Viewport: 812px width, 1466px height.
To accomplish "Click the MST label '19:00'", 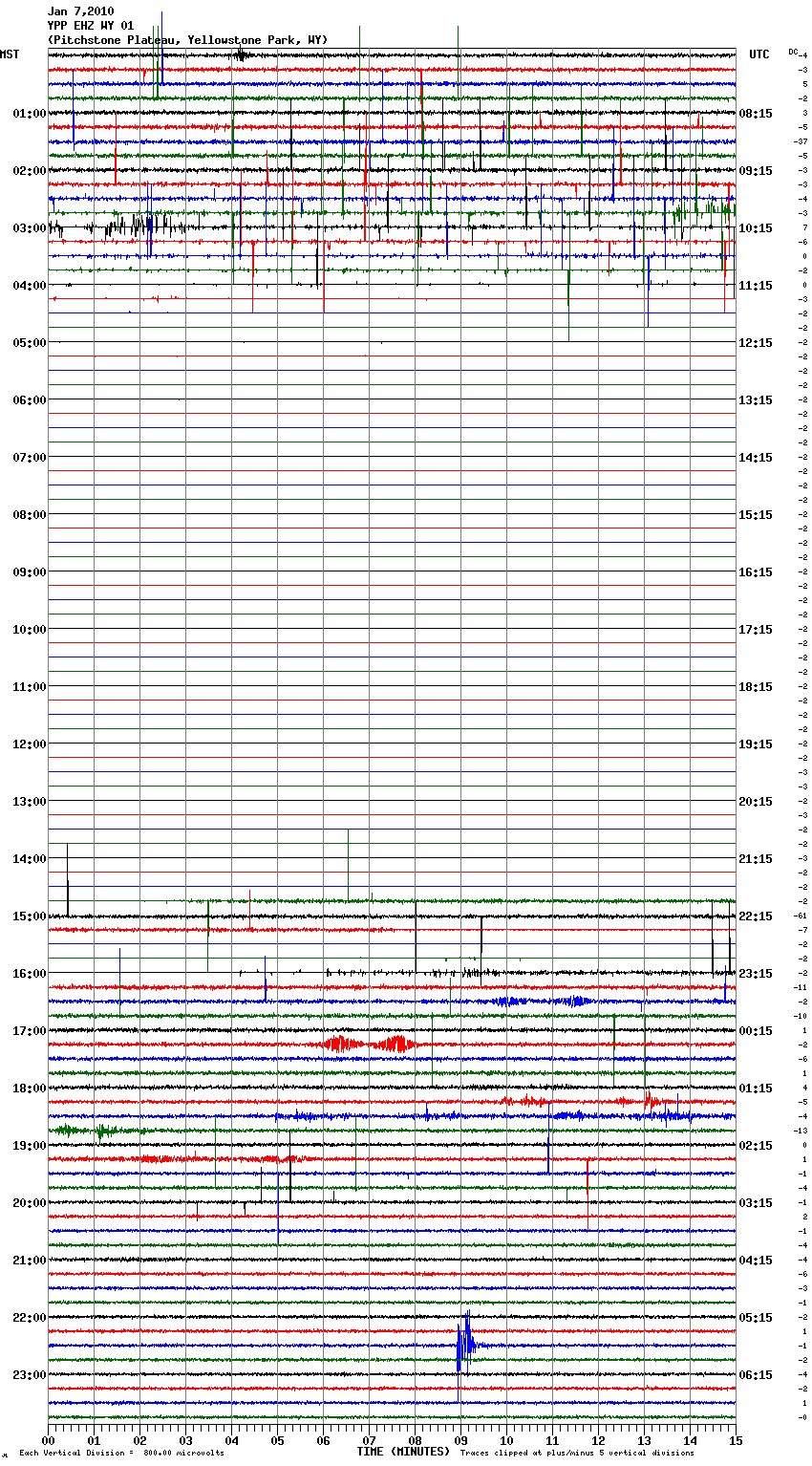I will point(30,1146).
